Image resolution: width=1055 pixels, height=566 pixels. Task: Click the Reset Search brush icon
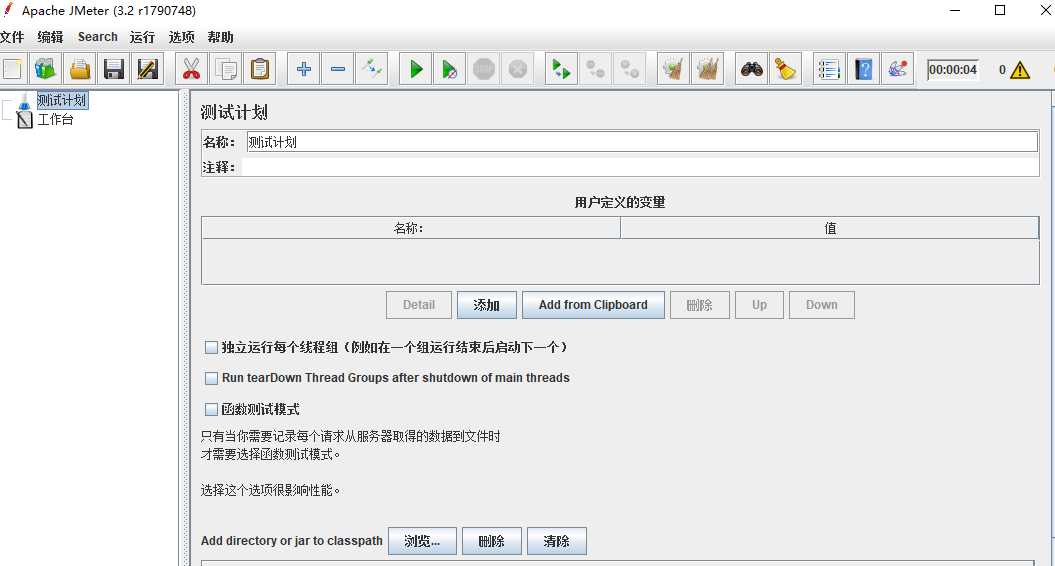point(785,69)
